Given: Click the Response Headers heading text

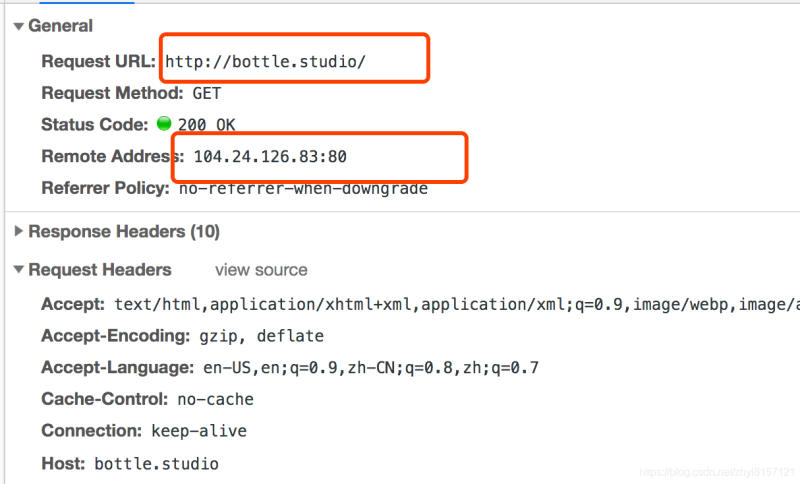Looking at the screenshot, I should pos(124,232).
